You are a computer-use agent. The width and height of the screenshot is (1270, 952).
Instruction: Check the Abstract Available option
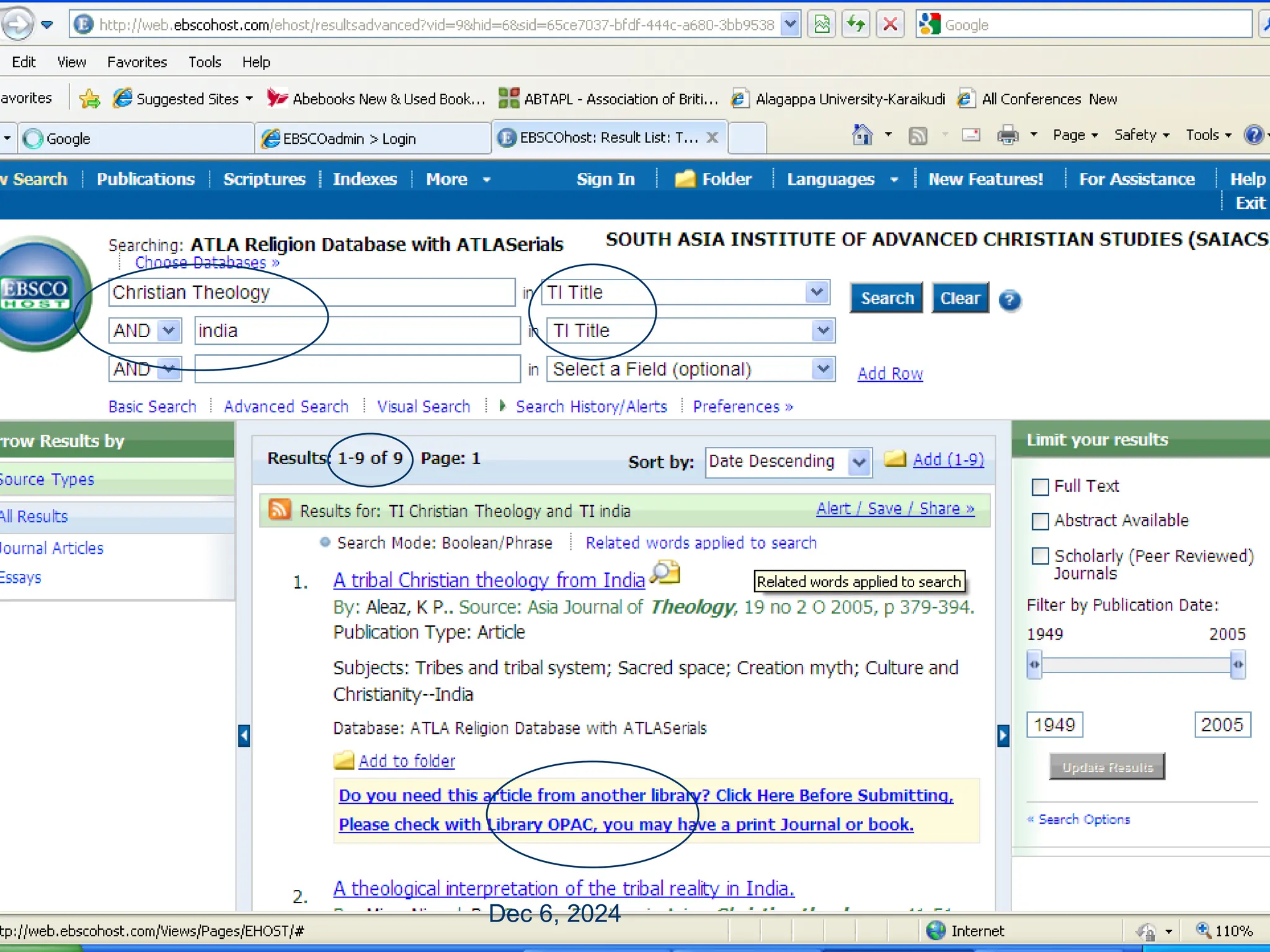(1040, 521)
